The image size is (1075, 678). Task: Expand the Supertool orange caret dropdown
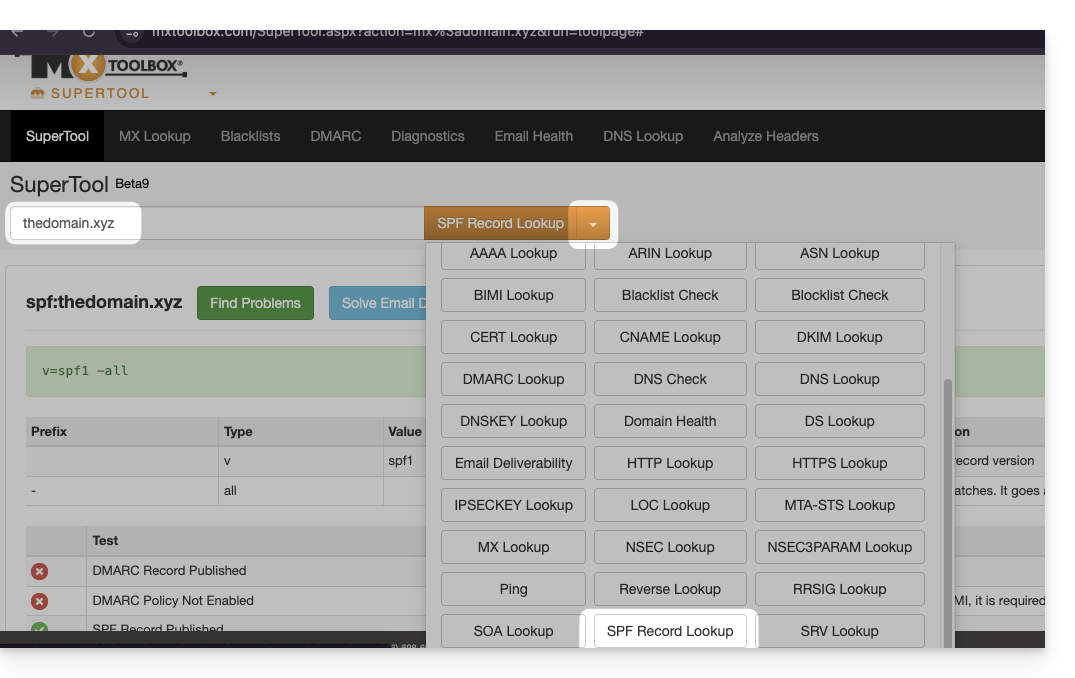point(212,94)
